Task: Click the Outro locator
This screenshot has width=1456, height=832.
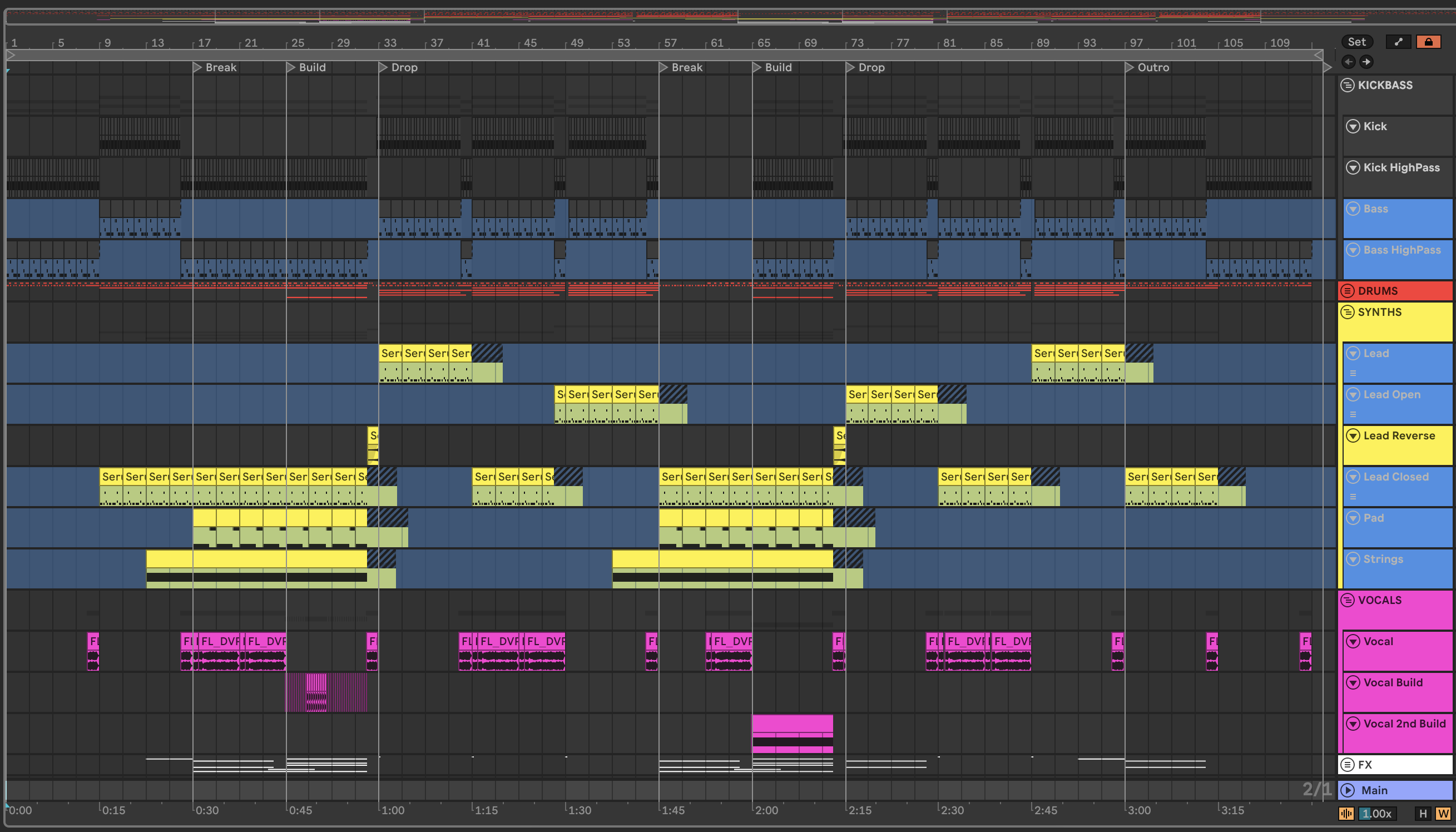Action: [1147, 67]
